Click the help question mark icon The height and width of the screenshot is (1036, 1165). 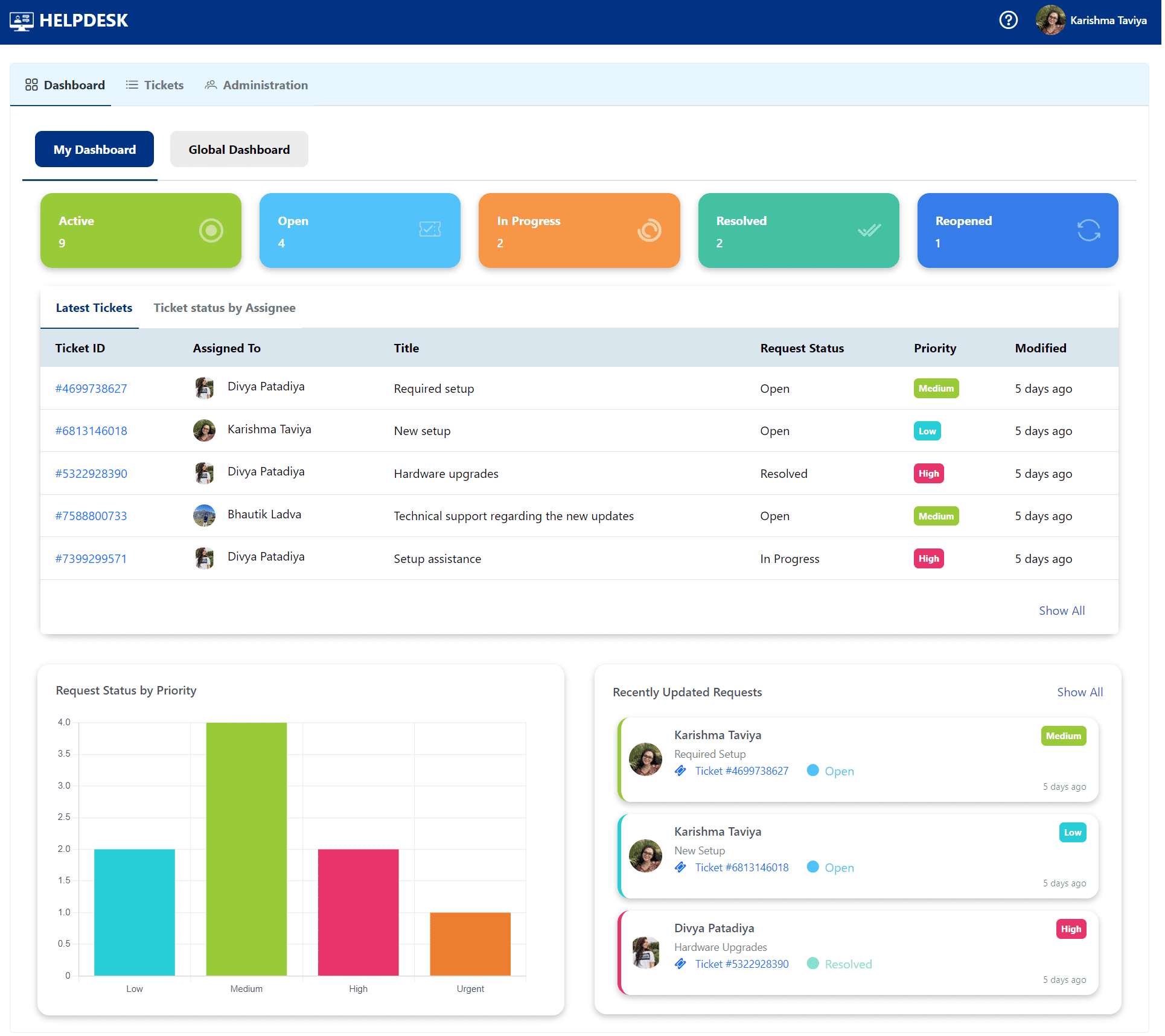(1008, 21)
